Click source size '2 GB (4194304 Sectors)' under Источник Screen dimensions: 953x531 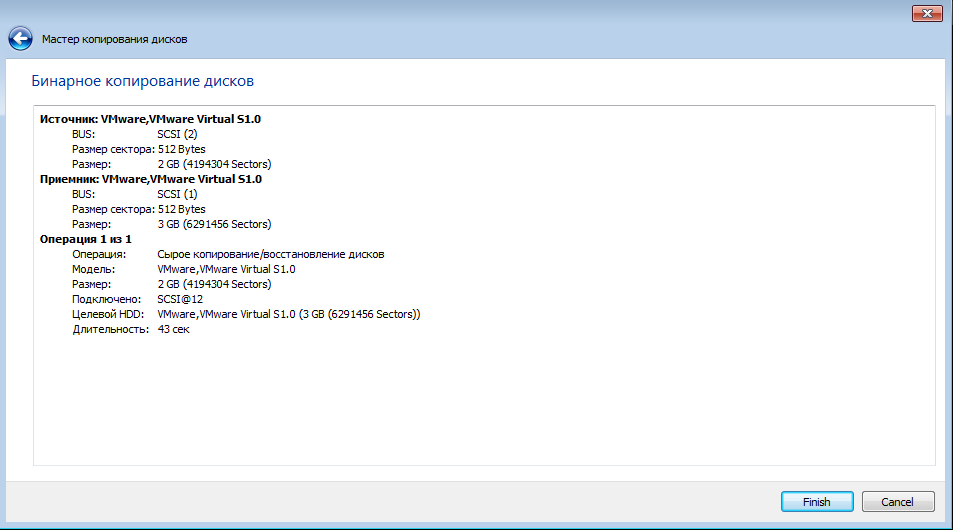pyautogui.click(x=215, y=164)
